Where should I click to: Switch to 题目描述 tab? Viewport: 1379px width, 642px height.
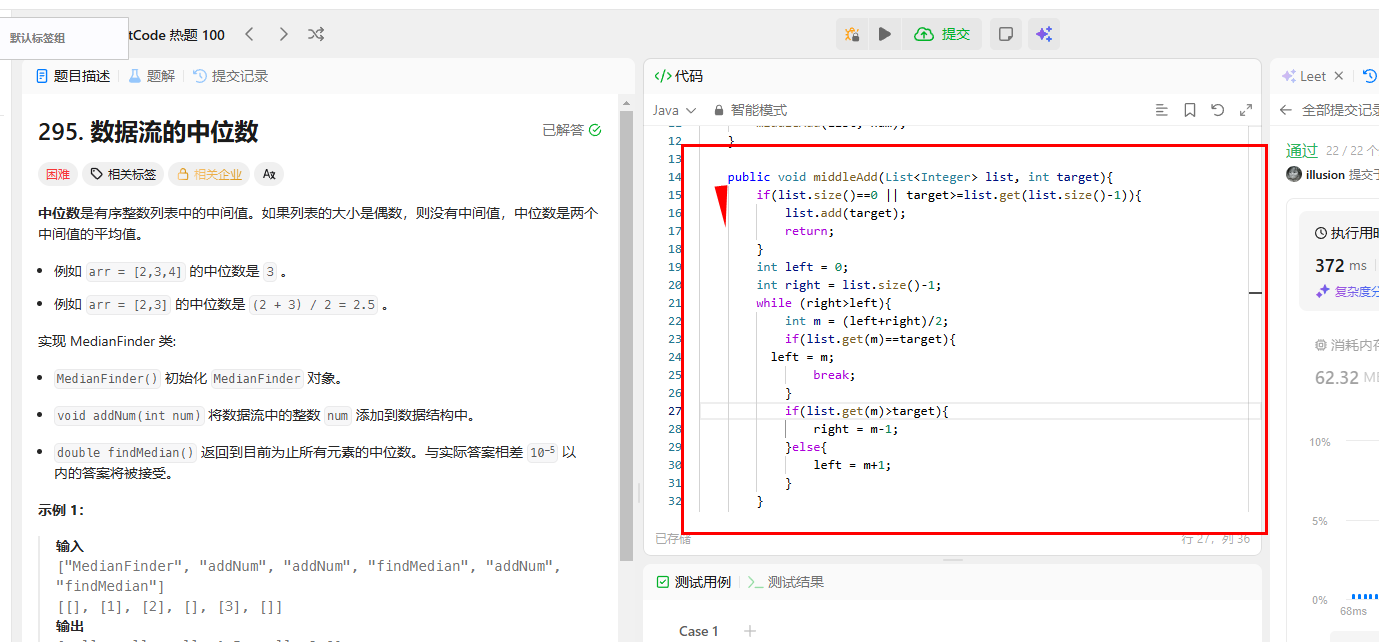pos(73,76)
